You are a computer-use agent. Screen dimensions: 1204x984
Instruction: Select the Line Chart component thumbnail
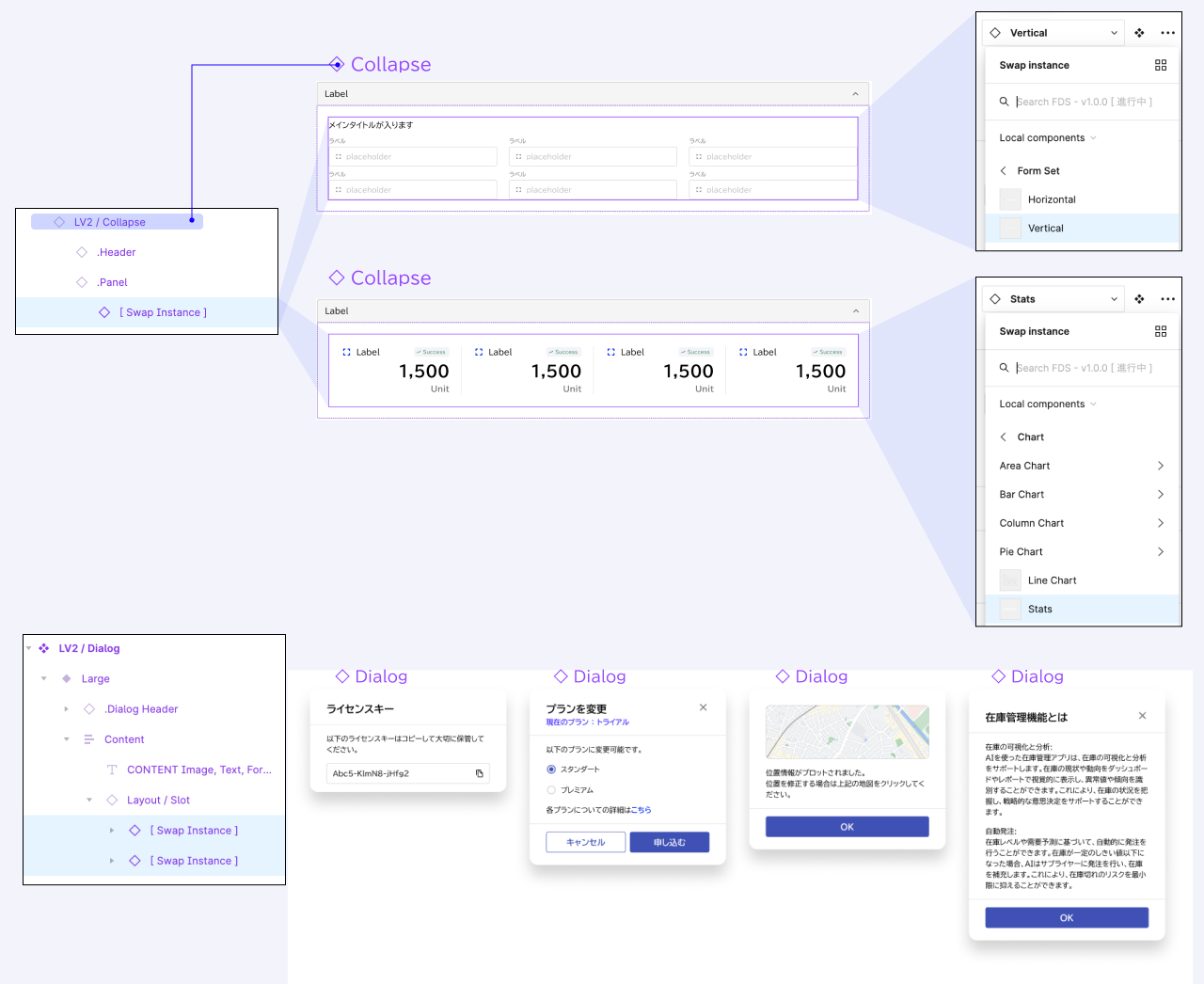[x=1009, y=580]
